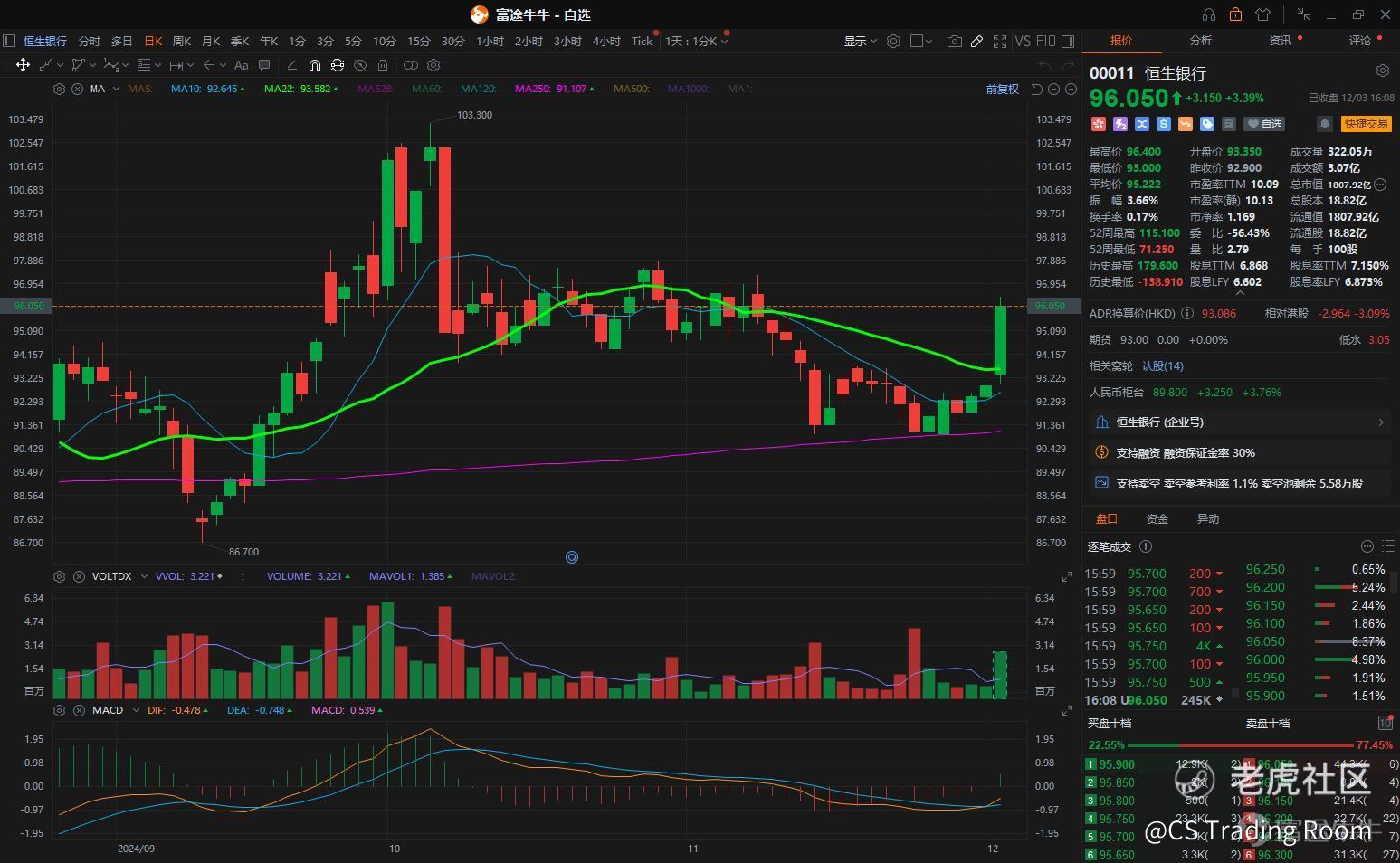
Task: Click the 快捷交易 quick trade button
Action: 1367,124
